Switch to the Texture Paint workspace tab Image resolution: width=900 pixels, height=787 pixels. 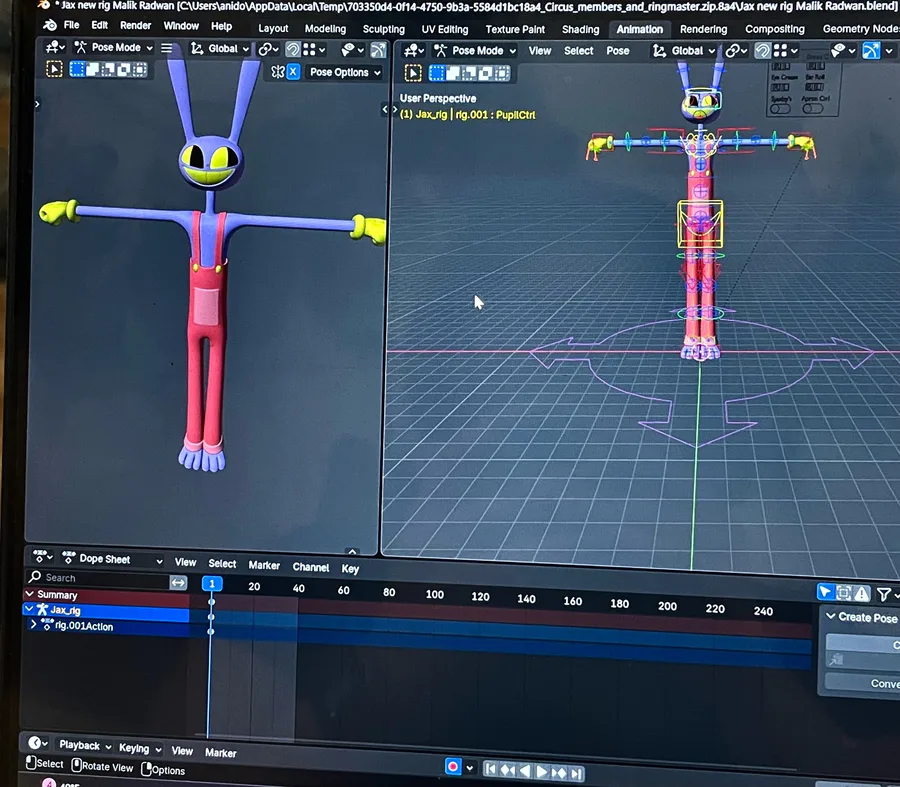pos(515,29)
